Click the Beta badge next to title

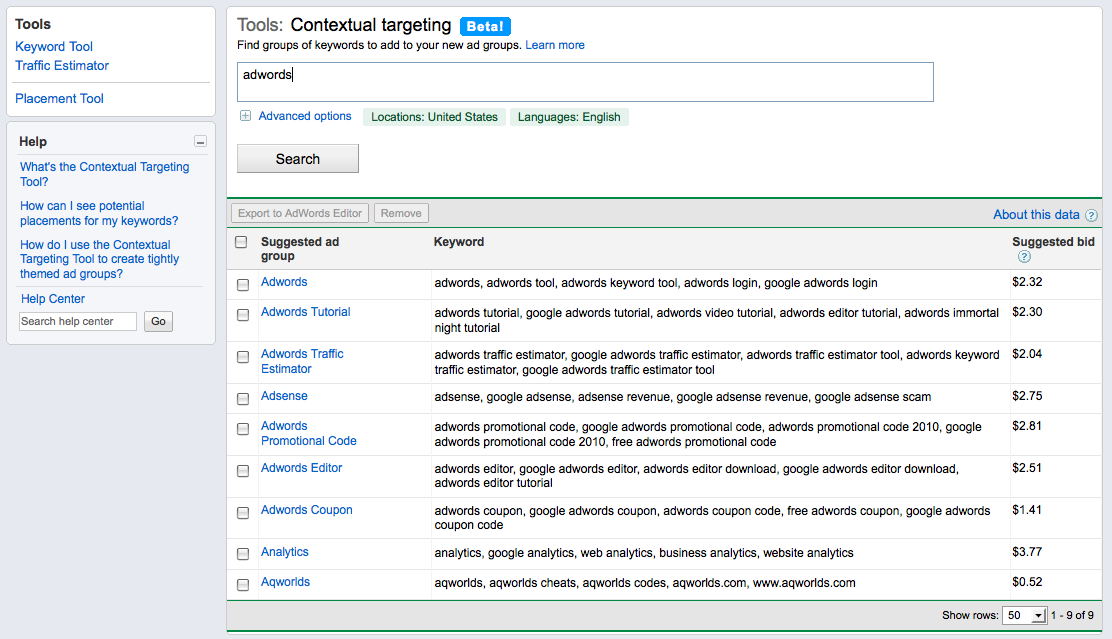pos(485,26)
